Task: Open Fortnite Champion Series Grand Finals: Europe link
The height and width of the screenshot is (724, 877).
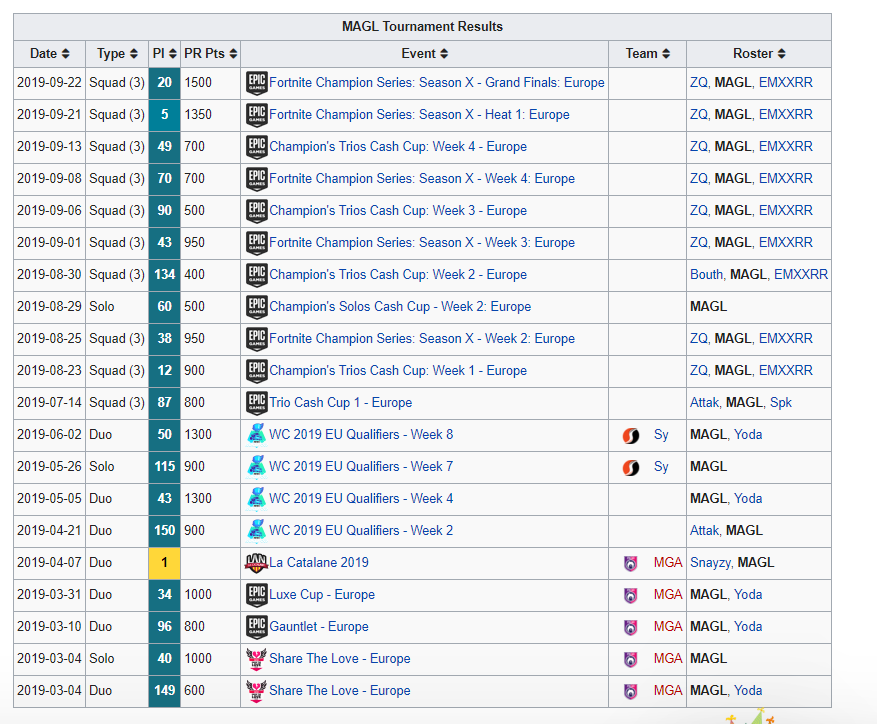Action: coord(437,83)
